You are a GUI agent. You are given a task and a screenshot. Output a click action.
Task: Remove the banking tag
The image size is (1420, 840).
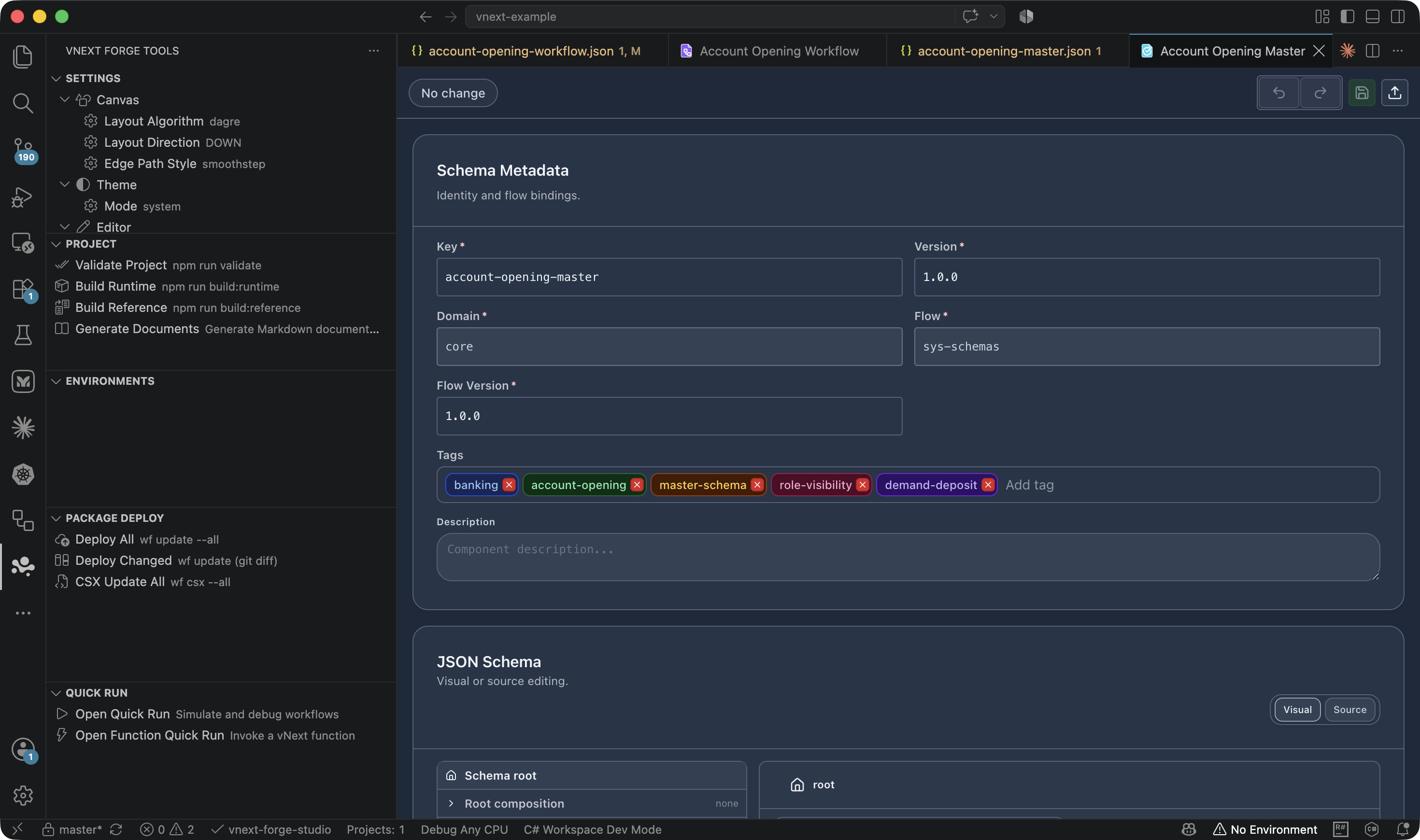(509, 485)
